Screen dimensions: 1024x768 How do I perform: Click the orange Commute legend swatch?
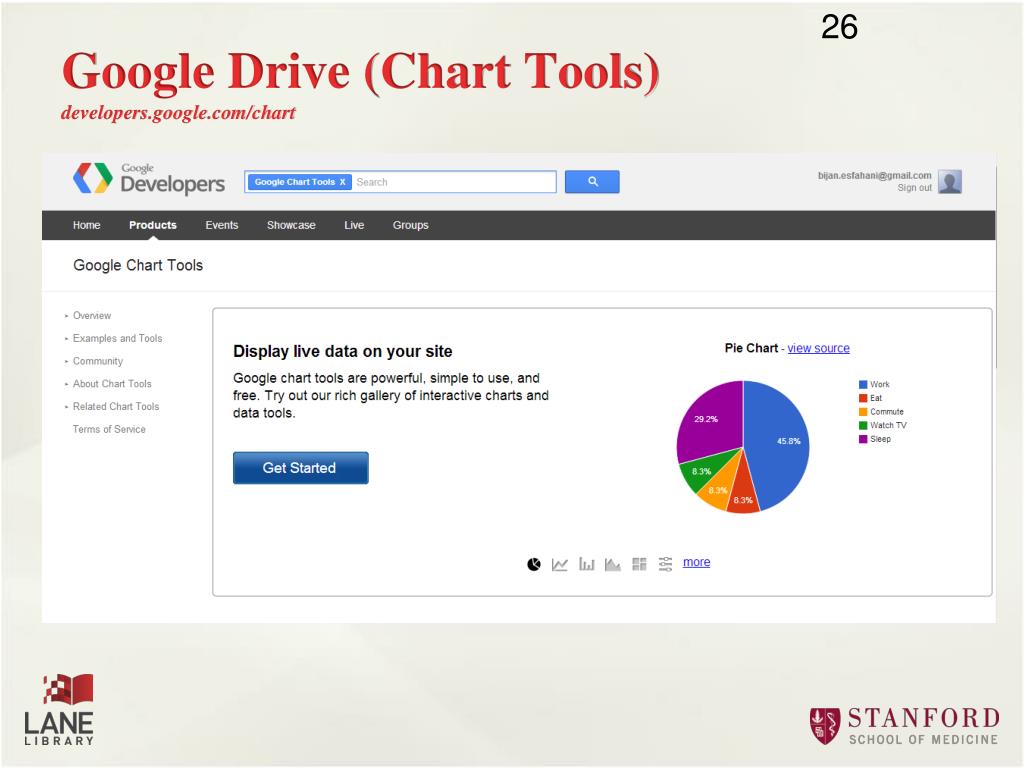click(x=863, y=412)
